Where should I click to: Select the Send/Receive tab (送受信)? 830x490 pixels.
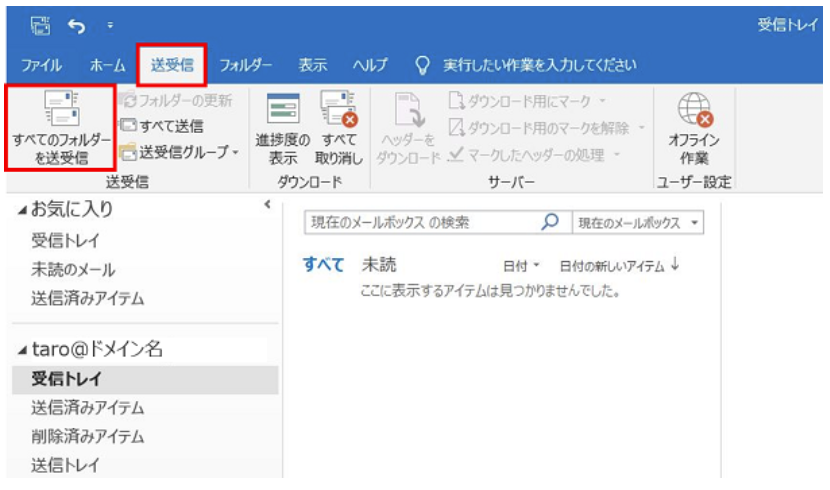[x=172, y=65]
